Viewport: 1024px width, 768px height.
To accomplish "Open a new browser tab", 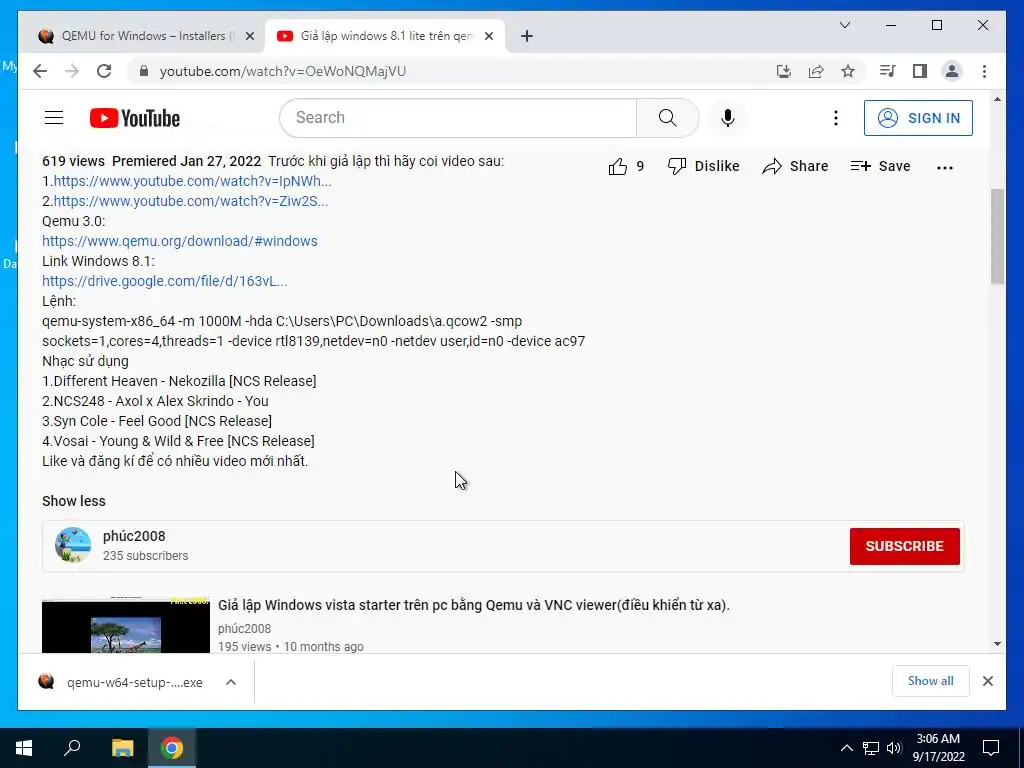I will [x=527, y=36].
